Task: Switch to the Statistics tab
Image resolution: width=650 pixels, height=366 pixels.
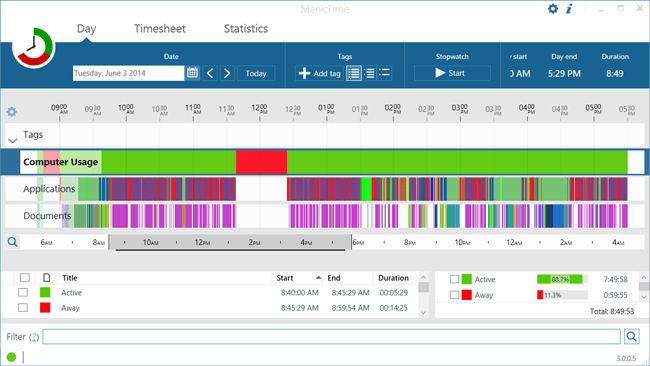Action: [246, 29]
